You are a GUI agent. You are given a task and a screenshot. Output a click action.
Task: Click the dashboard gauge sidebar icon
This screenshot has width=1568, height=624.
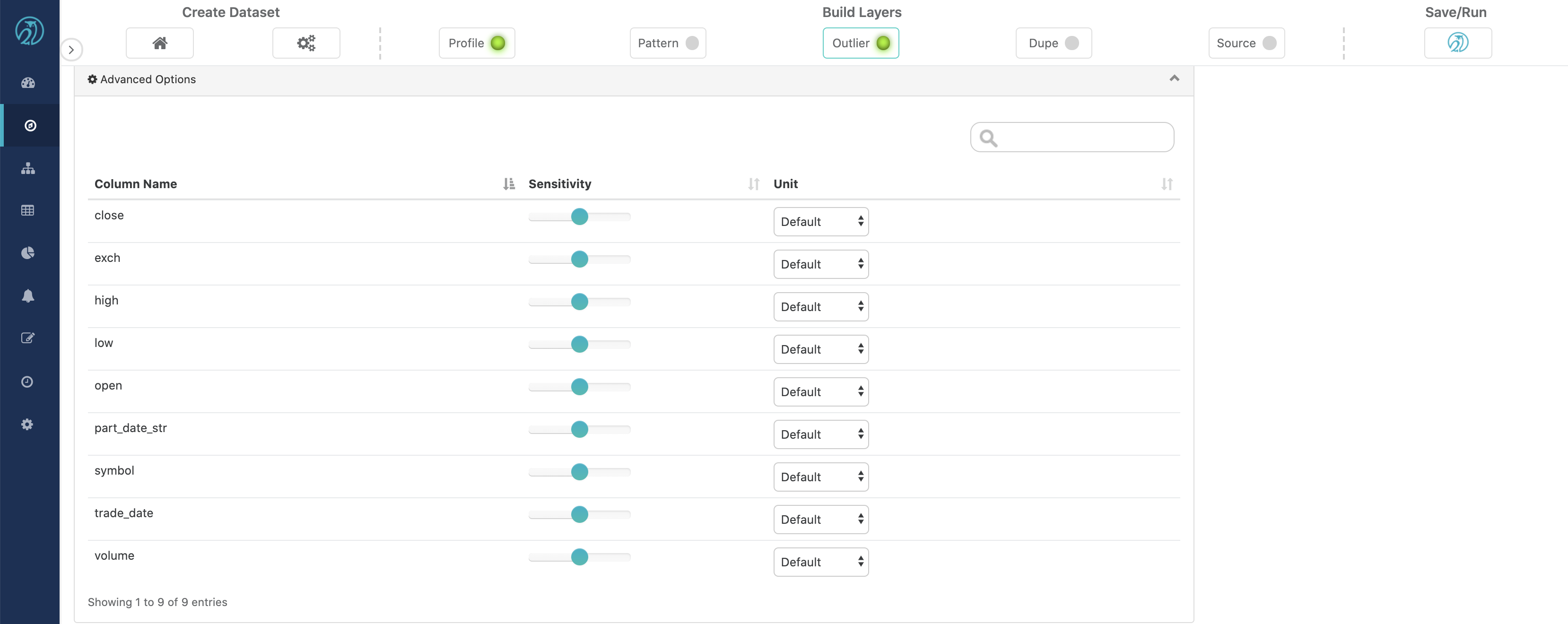28,83
